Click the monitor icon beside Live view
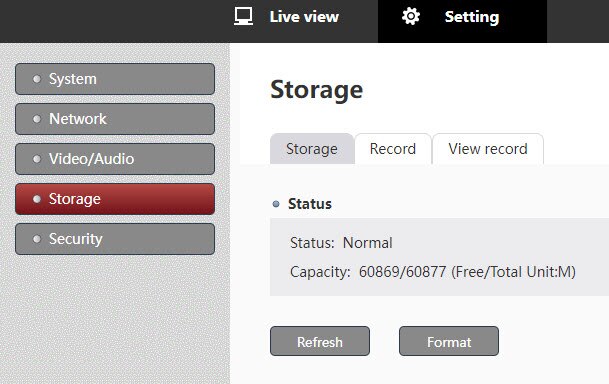Screen dimensions: 609x384 point(243,16)
